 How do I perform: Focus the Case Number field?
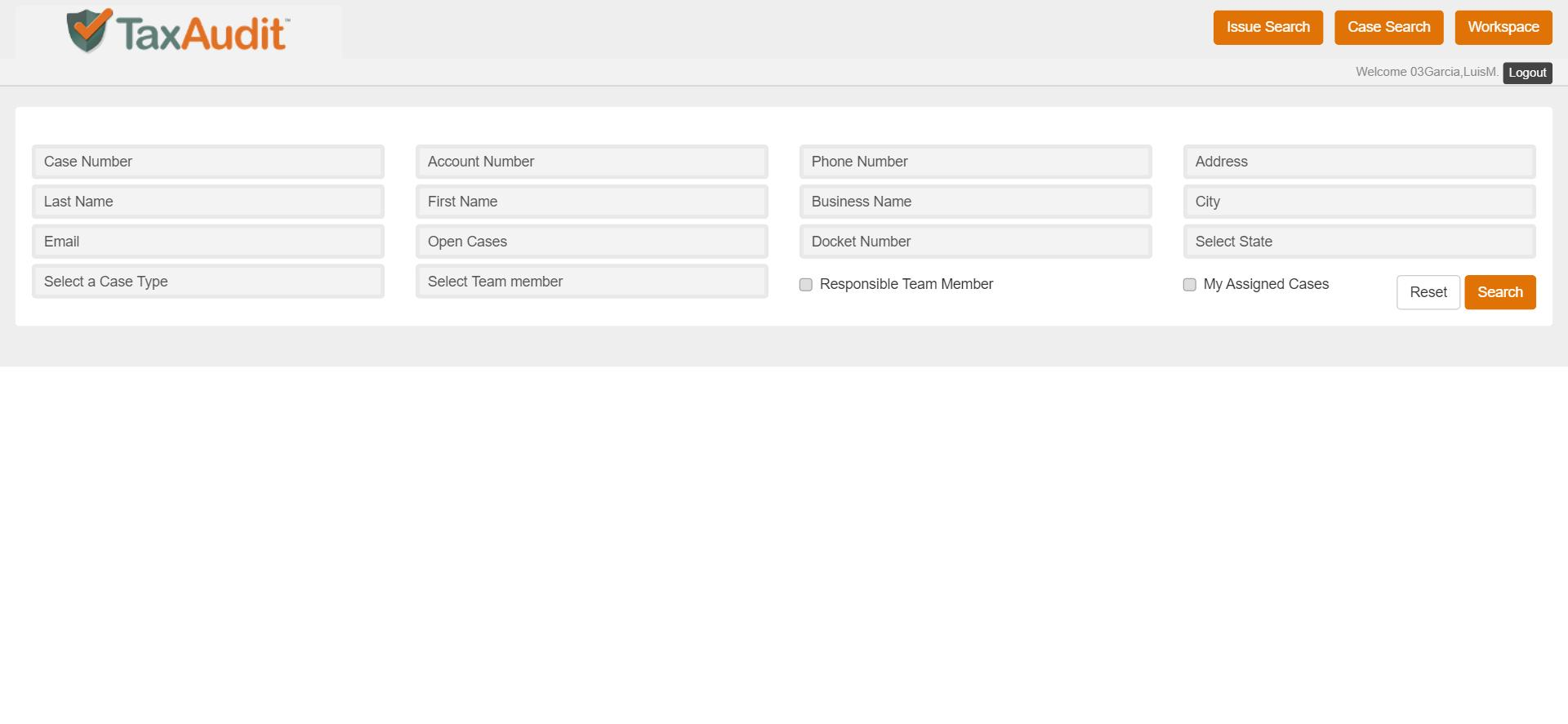tap(208, 162)
